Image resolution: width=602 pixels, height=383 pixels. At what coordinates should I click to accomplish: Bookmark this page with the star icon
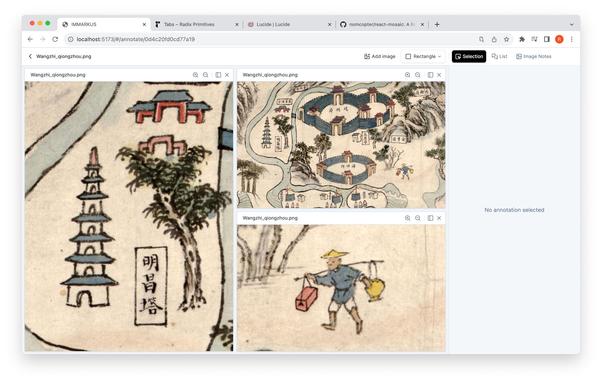507,39
